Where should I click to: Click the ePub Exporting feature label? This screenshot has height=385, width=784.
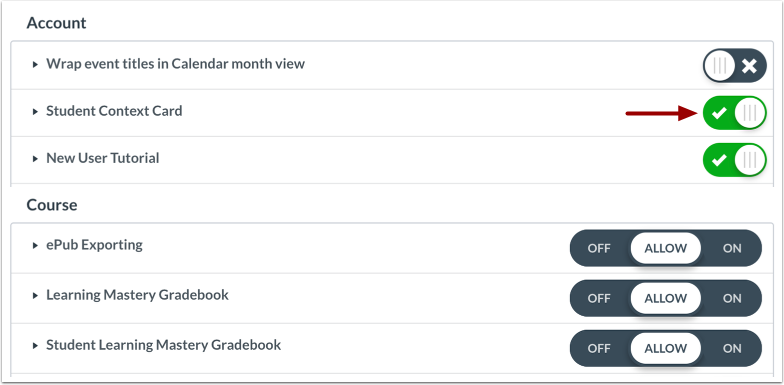94,245
